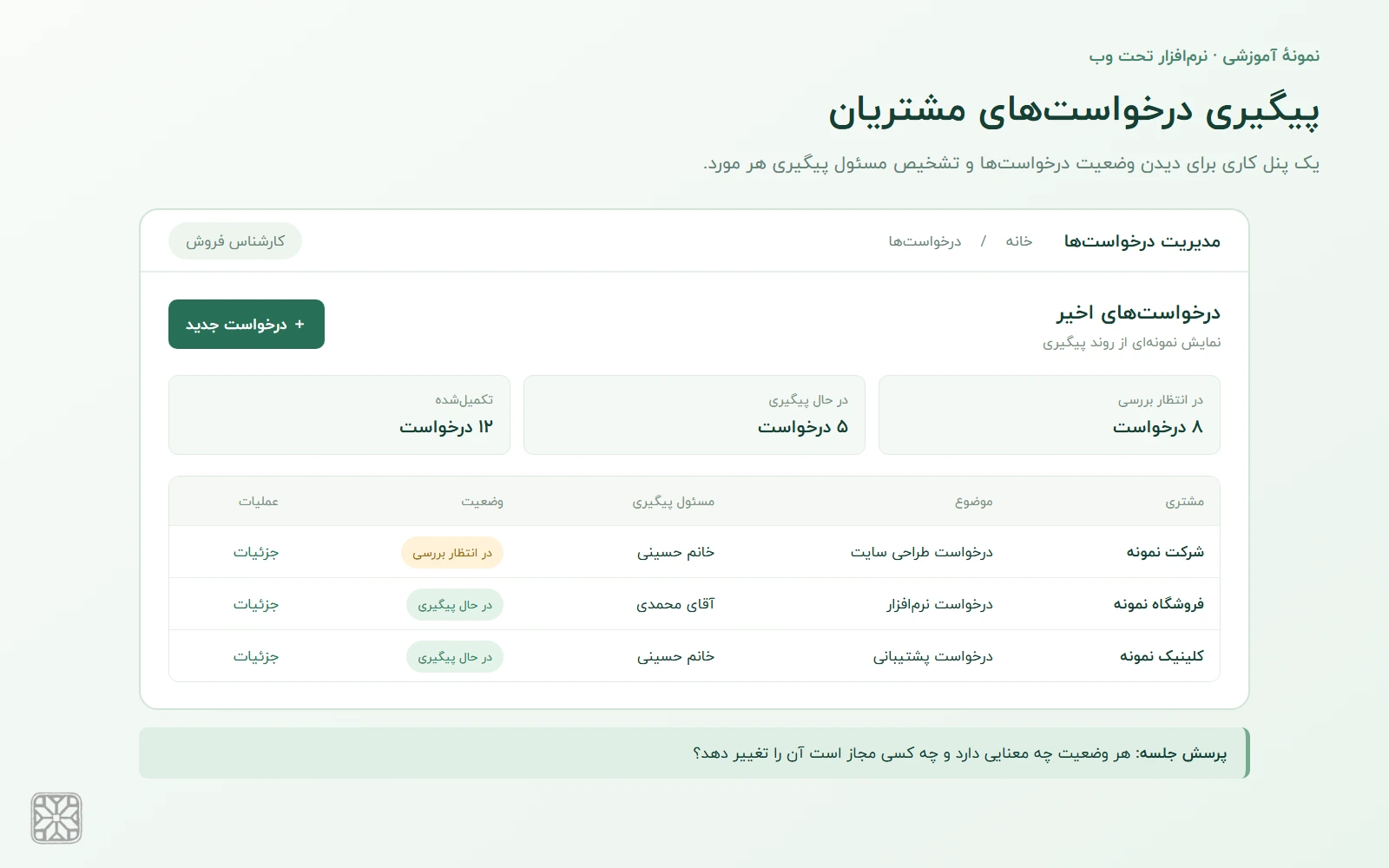
Task: Select the «کلینیک نمونه» customer cell
Action: point(1162,656)
